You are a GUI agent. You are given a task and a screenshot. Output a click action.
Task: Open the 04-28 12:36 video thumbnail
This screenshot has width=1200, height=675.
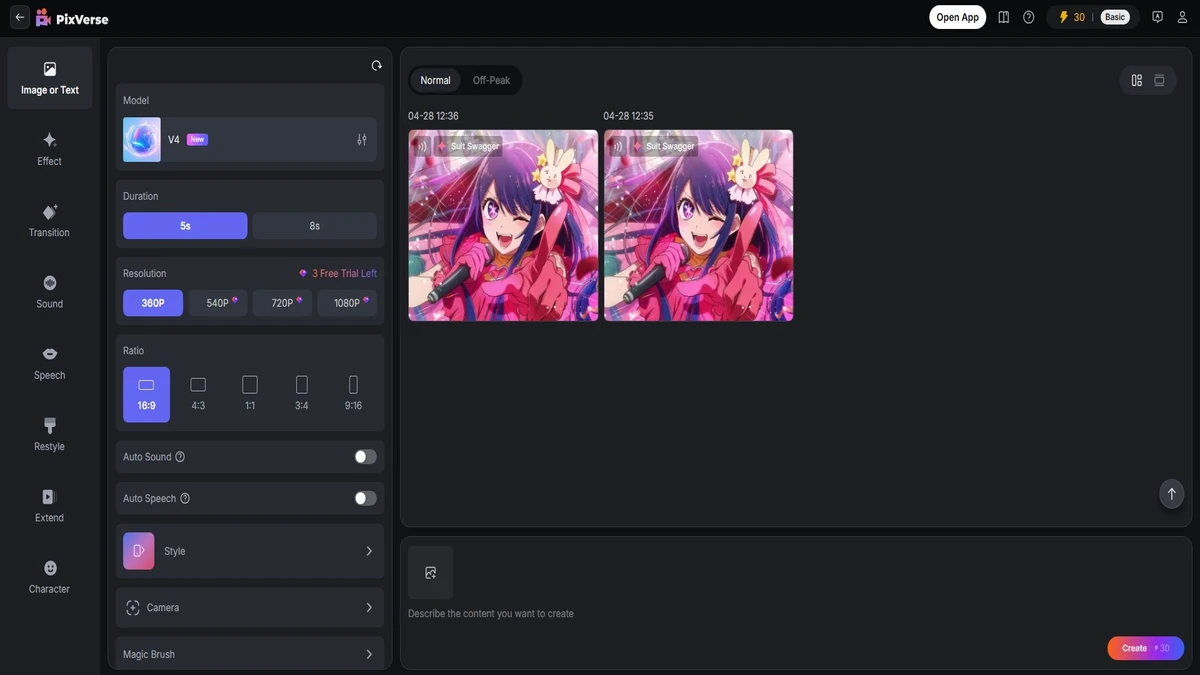coord(503,225)
